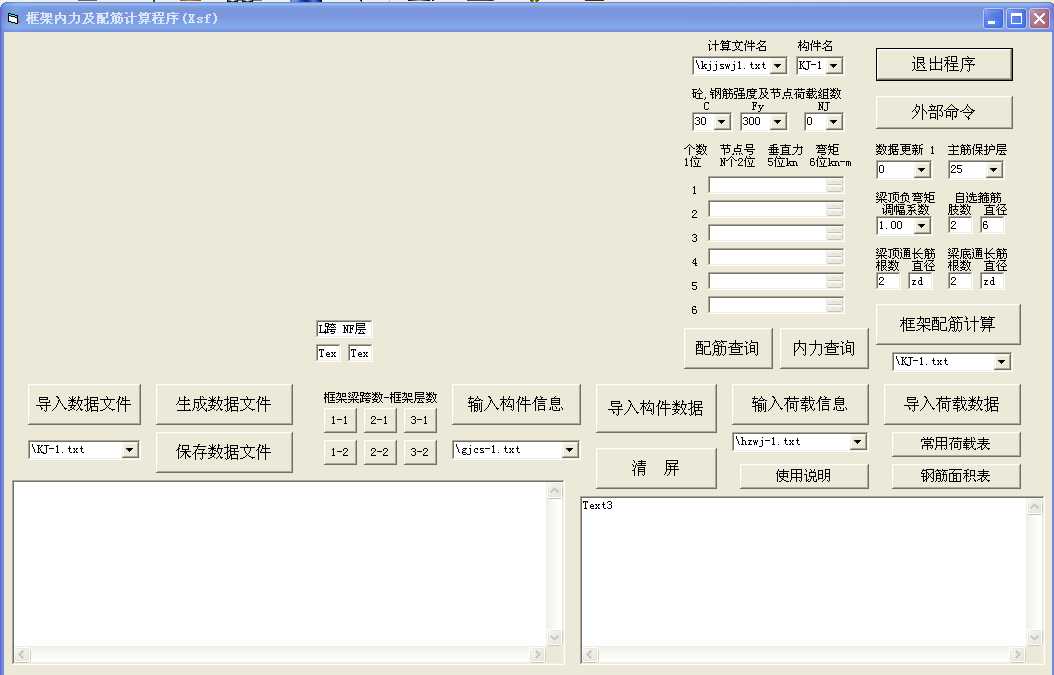Open 钢筋面积表
The image size is (1054, 675).
[x=956, y=475]
